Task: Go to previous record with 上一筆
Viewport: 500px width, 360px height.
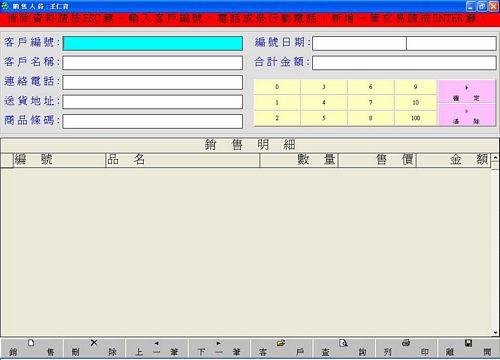Action: (x=157, y=348)
